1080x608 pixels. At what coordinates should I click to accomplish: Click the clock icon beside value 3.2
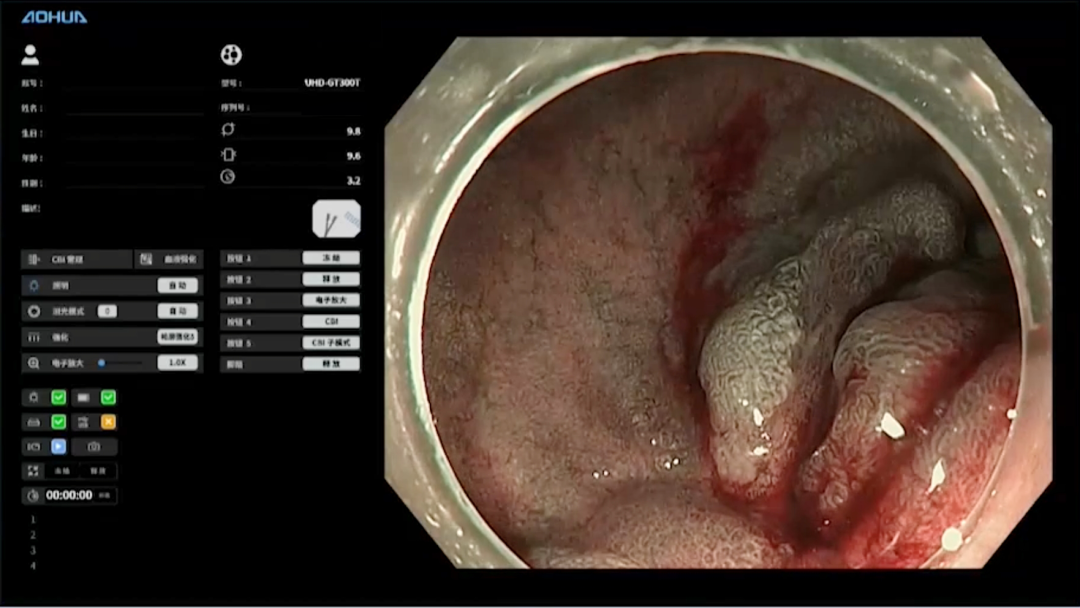[228, 178]
